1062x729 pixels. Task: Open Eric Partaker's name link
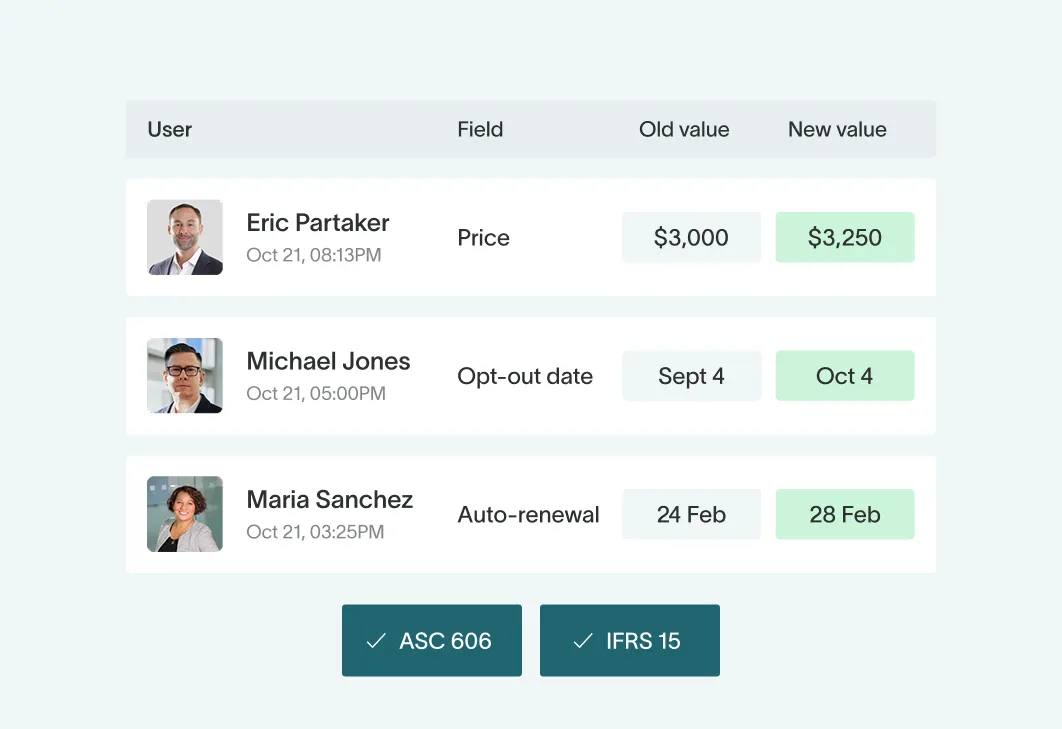[318, 223]
